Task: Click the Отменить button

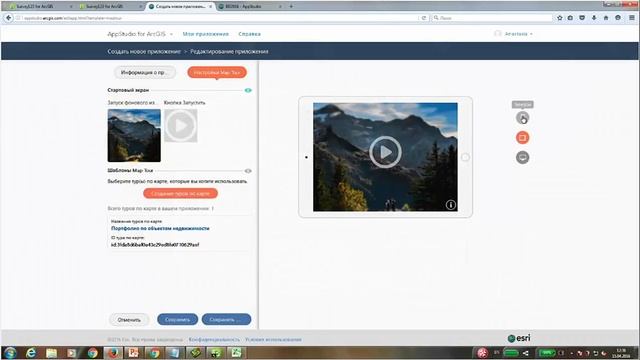Action: pos(129,320)
